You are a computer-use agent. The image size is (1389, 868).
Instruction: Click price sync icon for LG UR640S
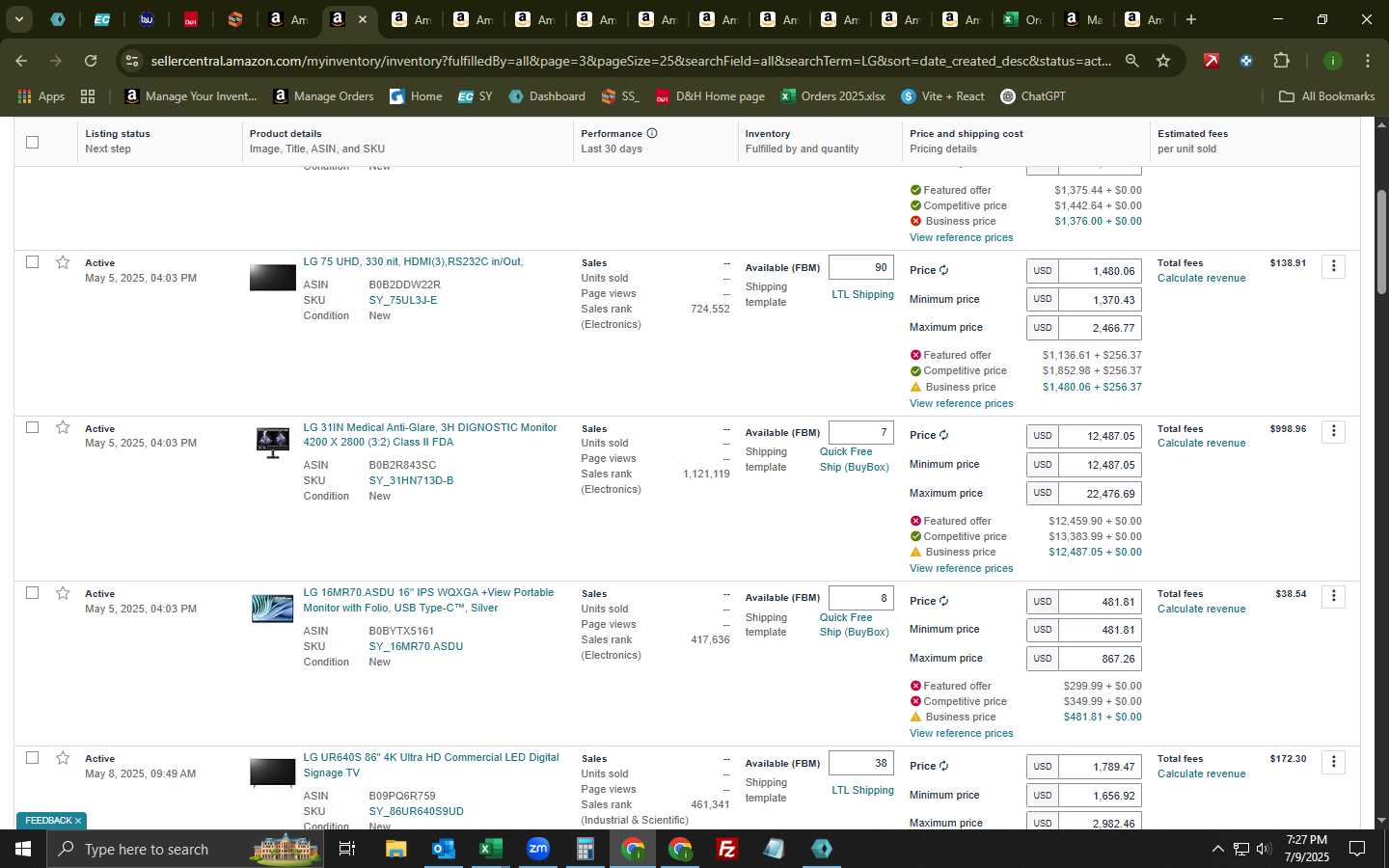tap(944, 767)
